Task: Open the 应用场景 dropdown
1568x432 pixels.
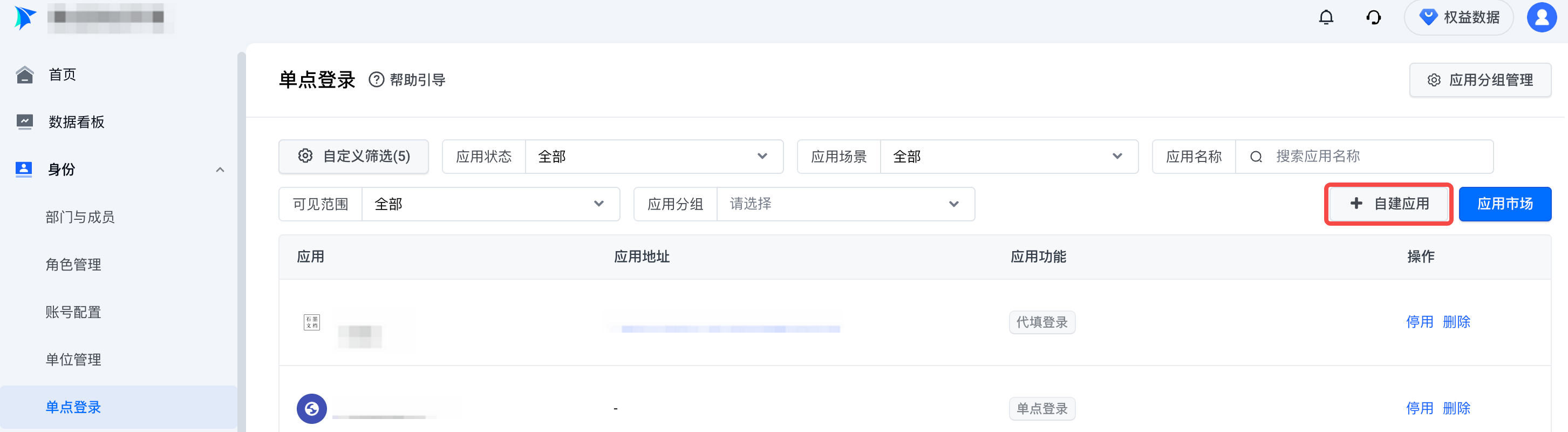Action: [1008, 157]
